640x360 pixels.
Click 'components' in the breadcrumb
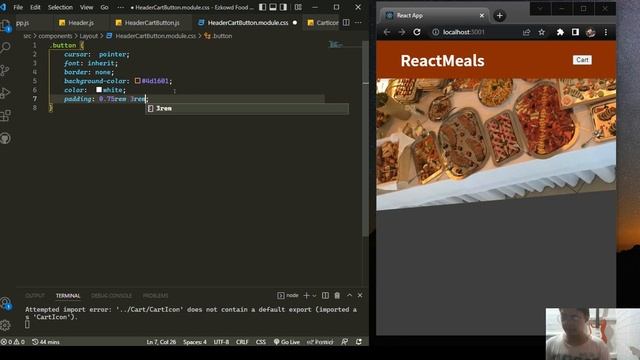[55, 36]
